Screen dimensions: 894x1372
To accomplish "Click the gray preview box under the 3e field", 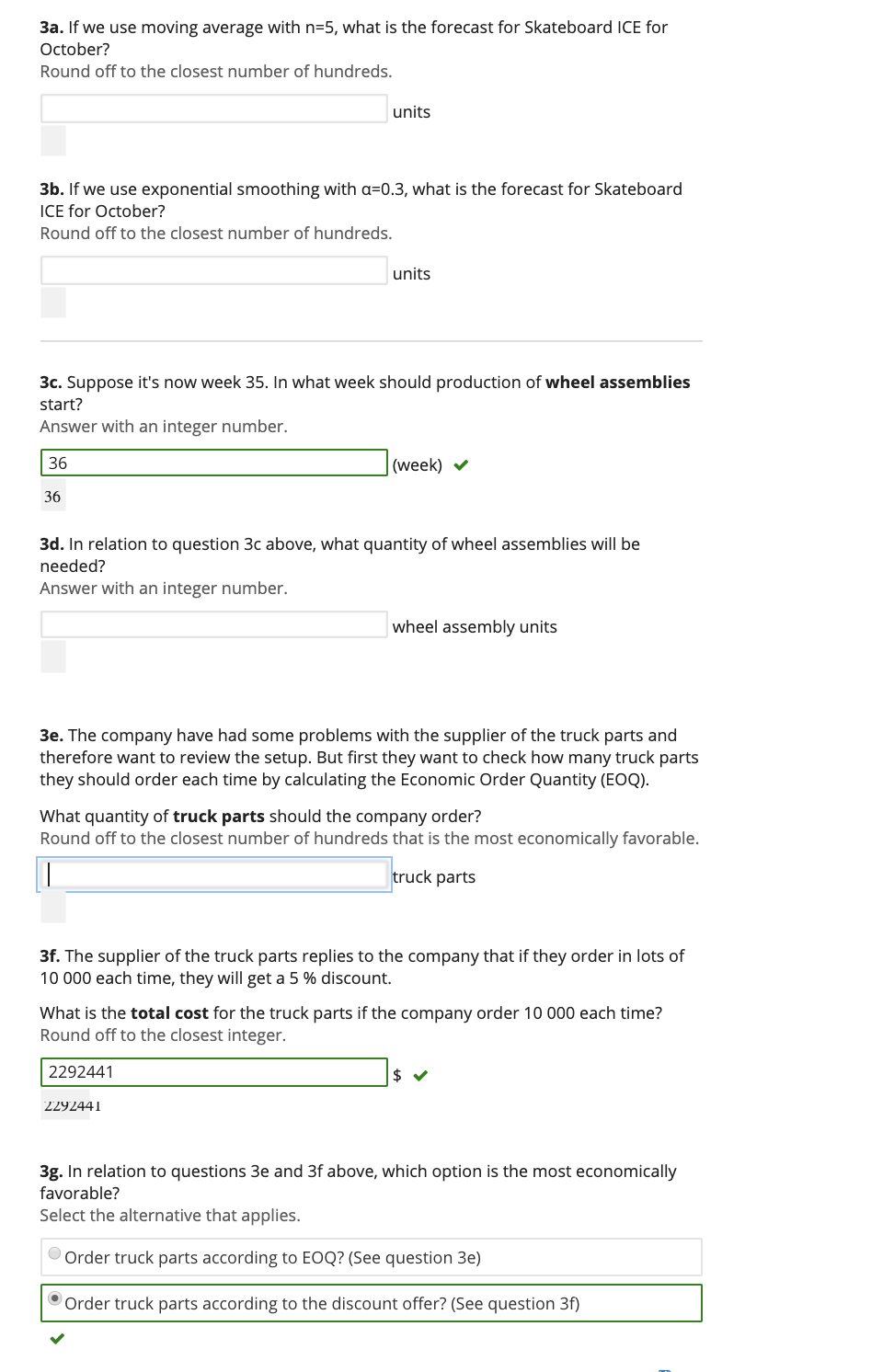I will 52,909.
